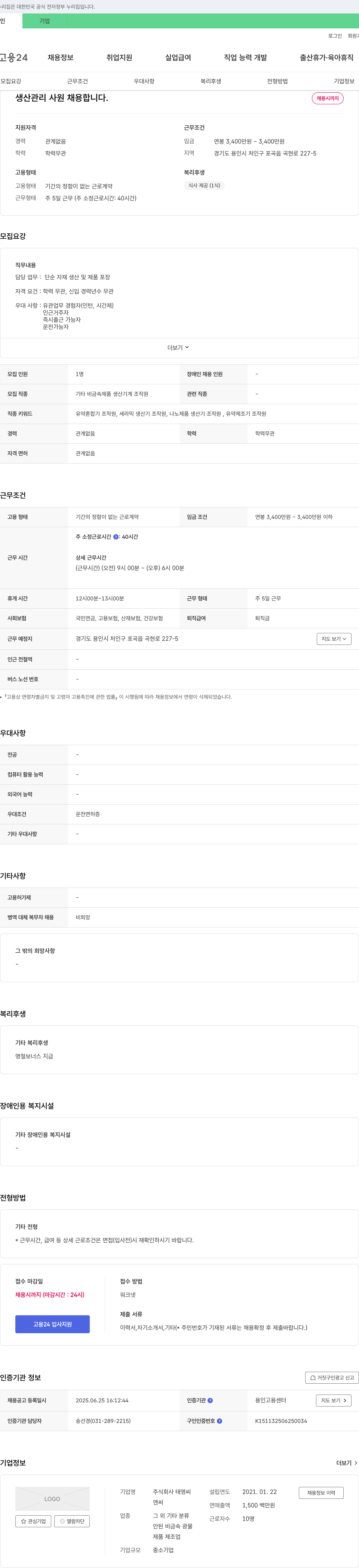Click 국민연금, 고용보험, 산재보험, 건강보험 text
Image resolution: width=359 pixels, height=1568 pixels.
point(119,618)
